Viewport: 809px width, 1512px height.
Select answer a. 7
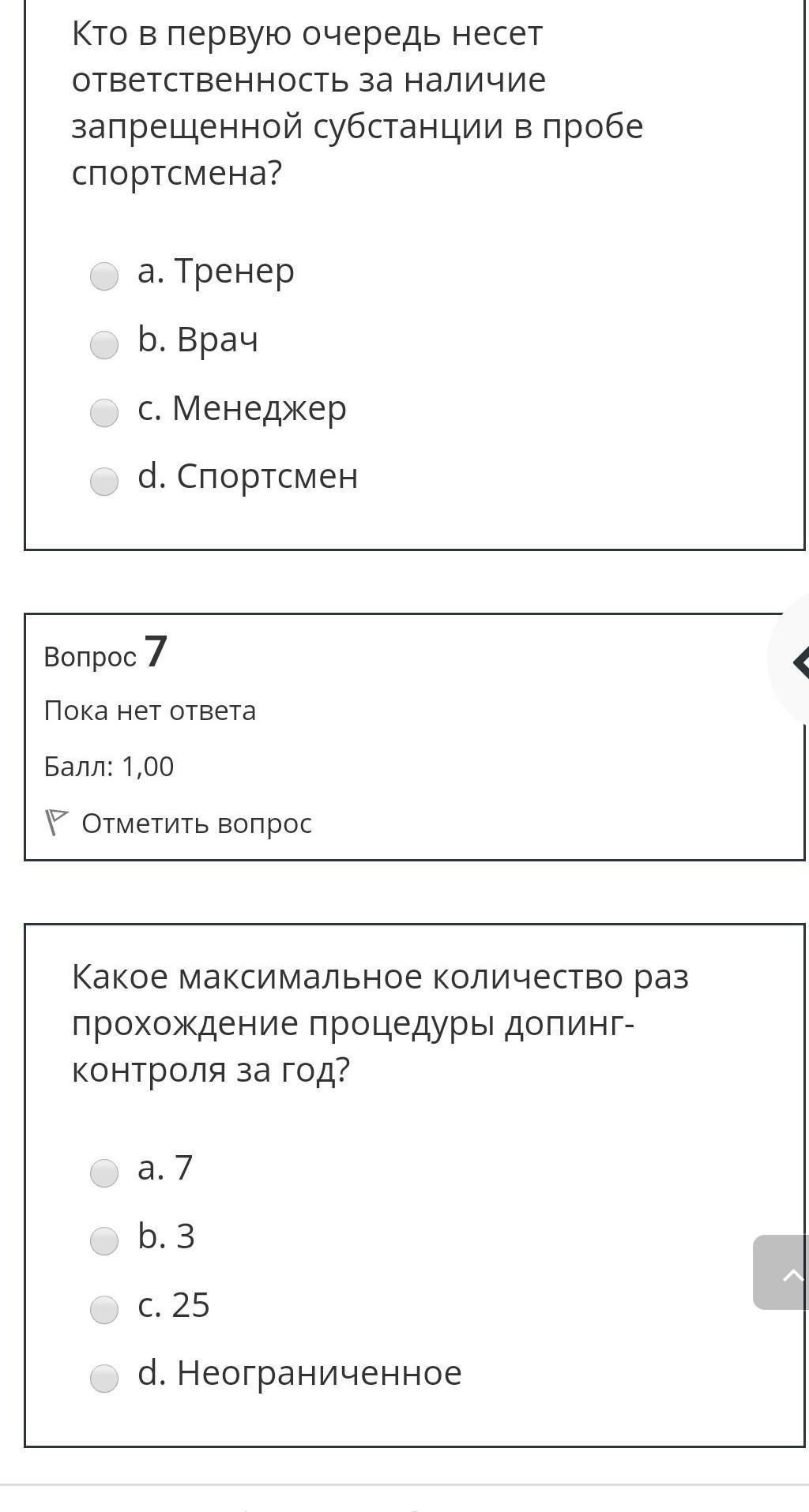click(x=104, y=1173)
